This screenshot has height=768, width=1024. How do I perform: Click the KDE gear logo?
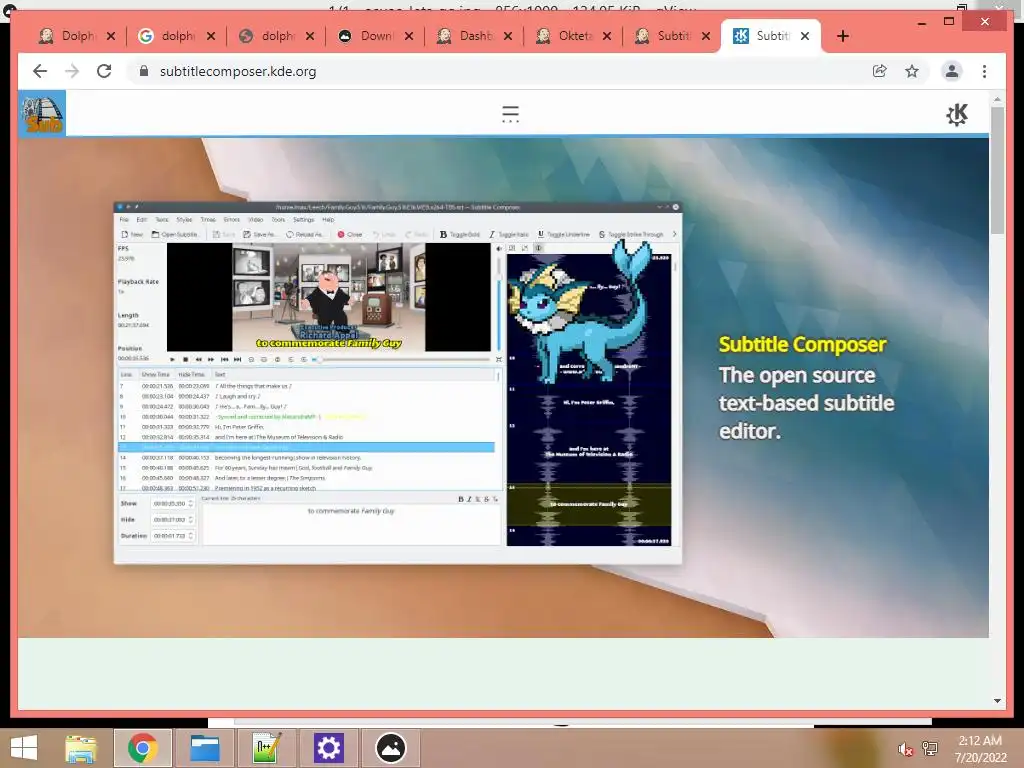tap(957, 114)
